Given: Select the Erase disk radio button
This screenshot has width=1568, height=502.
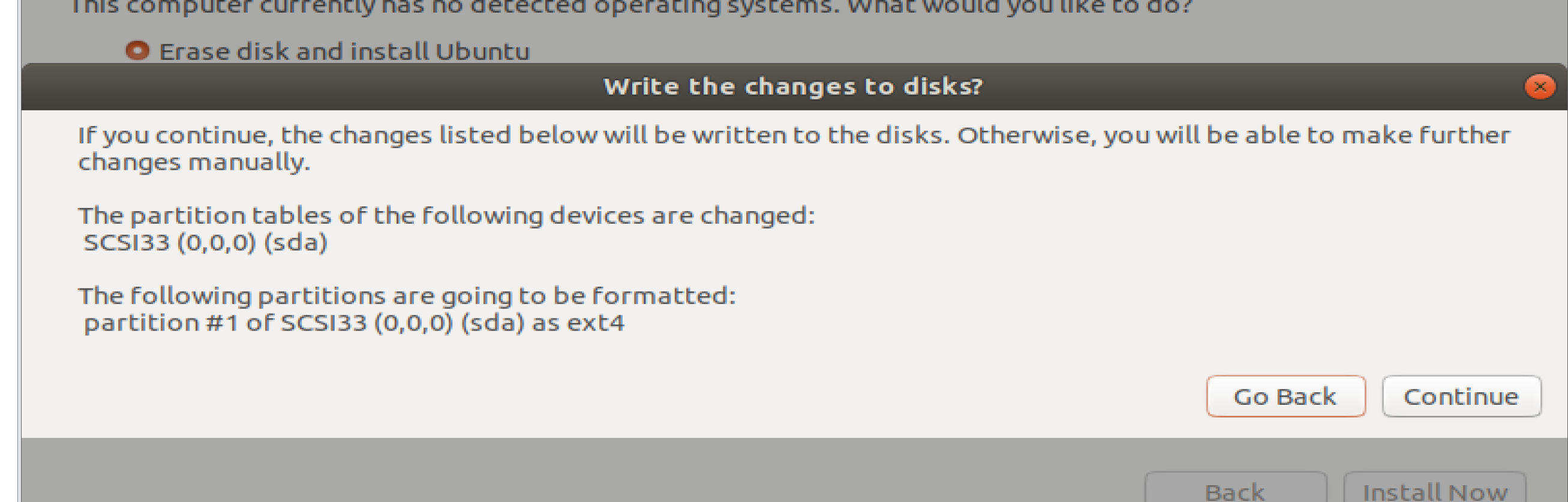Looking at the screenshot, I should (137, 50).
